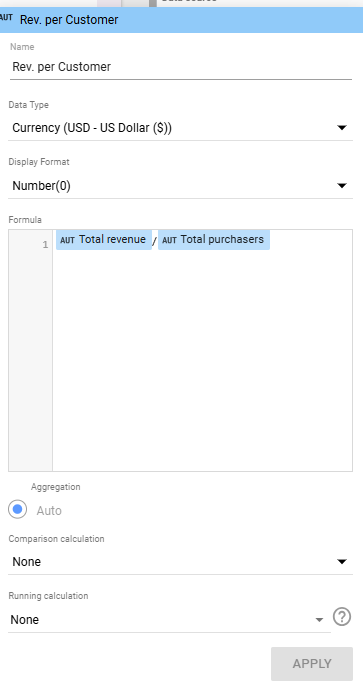This screenshot has width=363, height=692.
Task: Click the None value under Comparison calculation
Action: coord(26,561)
